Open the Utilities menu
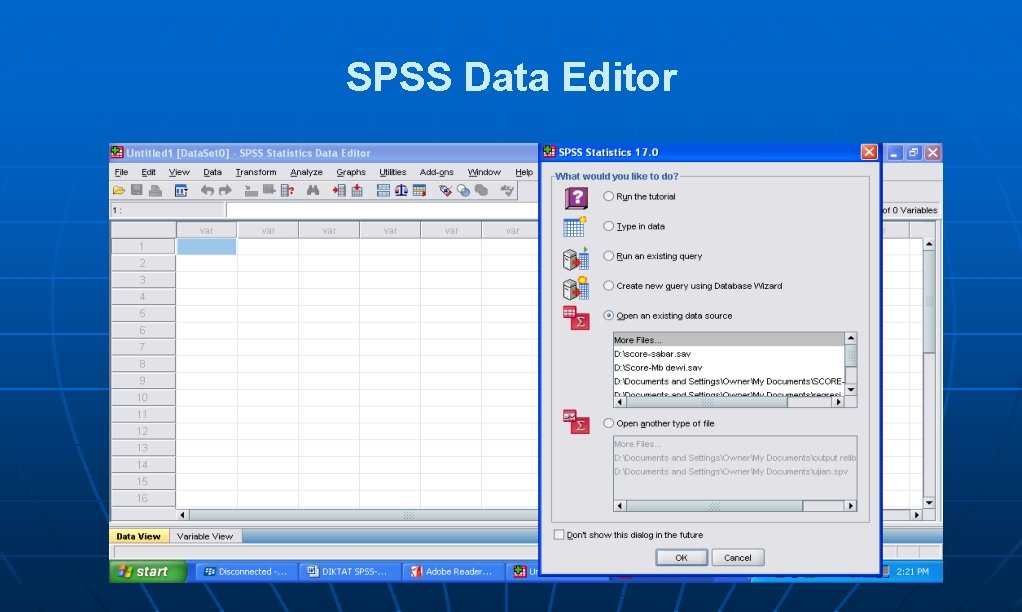This screenshot has height=612, width=1022. 392,172
